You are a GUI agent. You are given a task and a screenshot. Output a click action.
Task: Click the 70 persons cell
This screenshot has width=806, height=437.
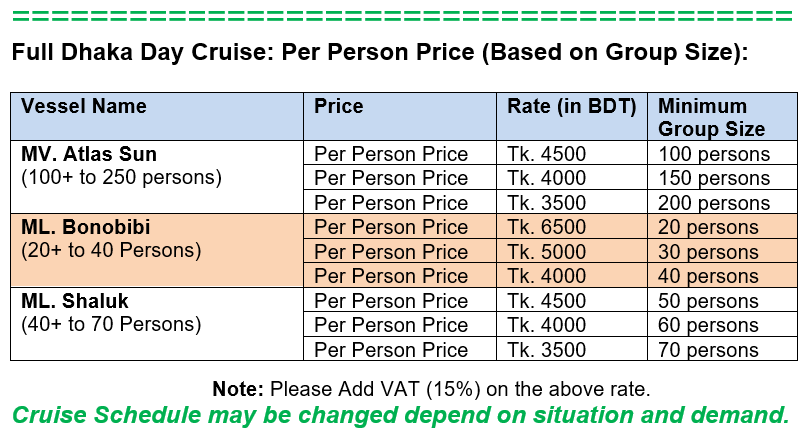(x=722, y=349)
